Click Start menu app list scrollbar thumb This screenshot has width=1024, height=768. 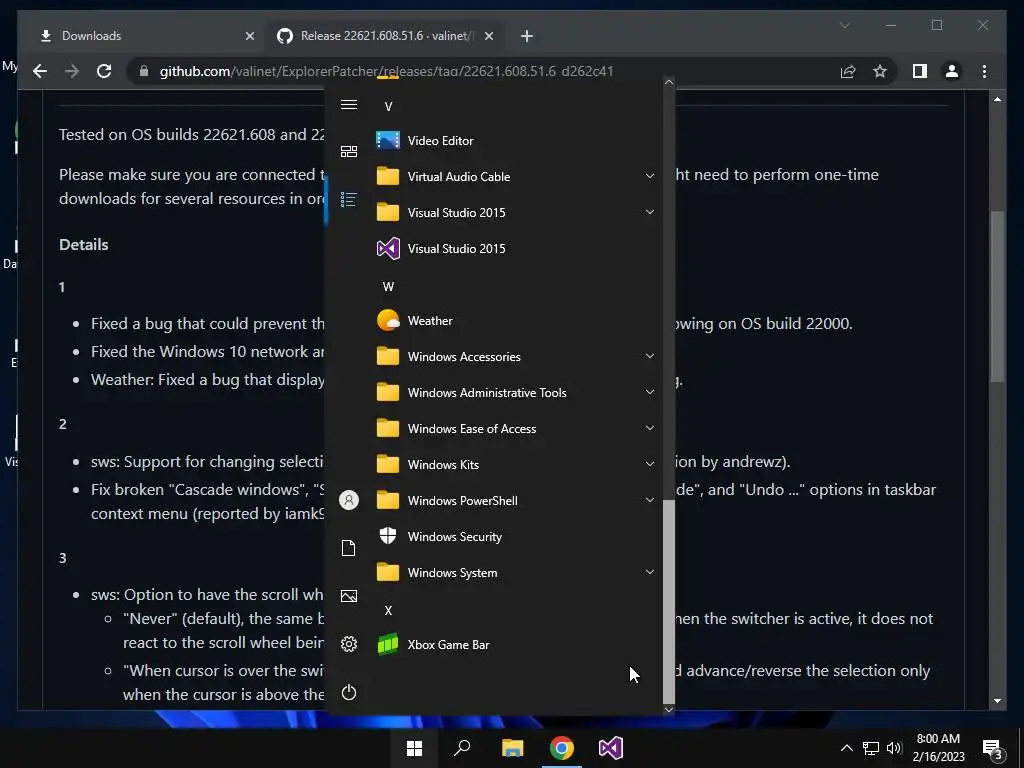coord(668,601)
